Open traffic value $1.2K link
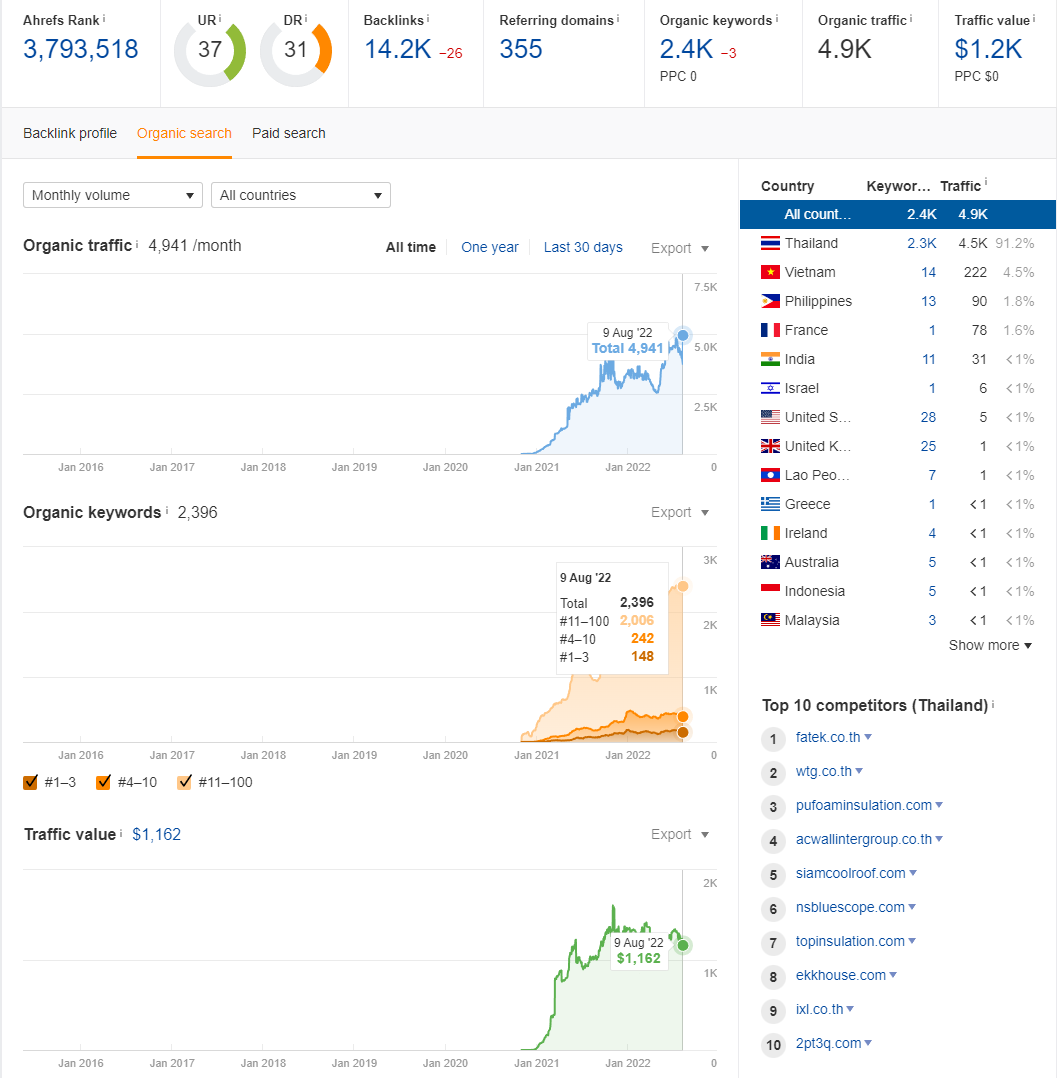 [x=988, y=50]
